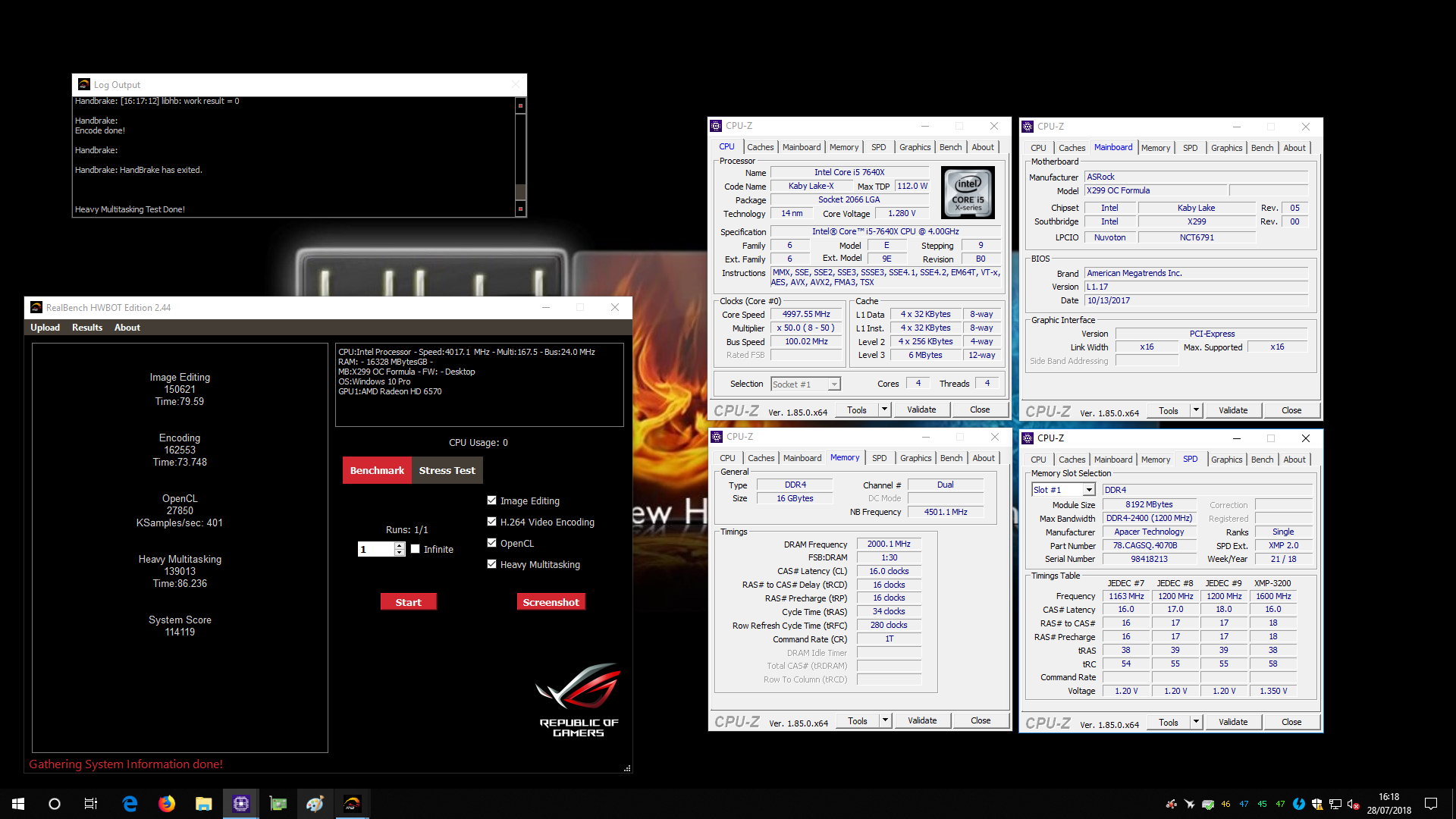The height and width of the screenshot is (819, 1456).
Task: Click the Stress Test button
Action: point(447,470)
